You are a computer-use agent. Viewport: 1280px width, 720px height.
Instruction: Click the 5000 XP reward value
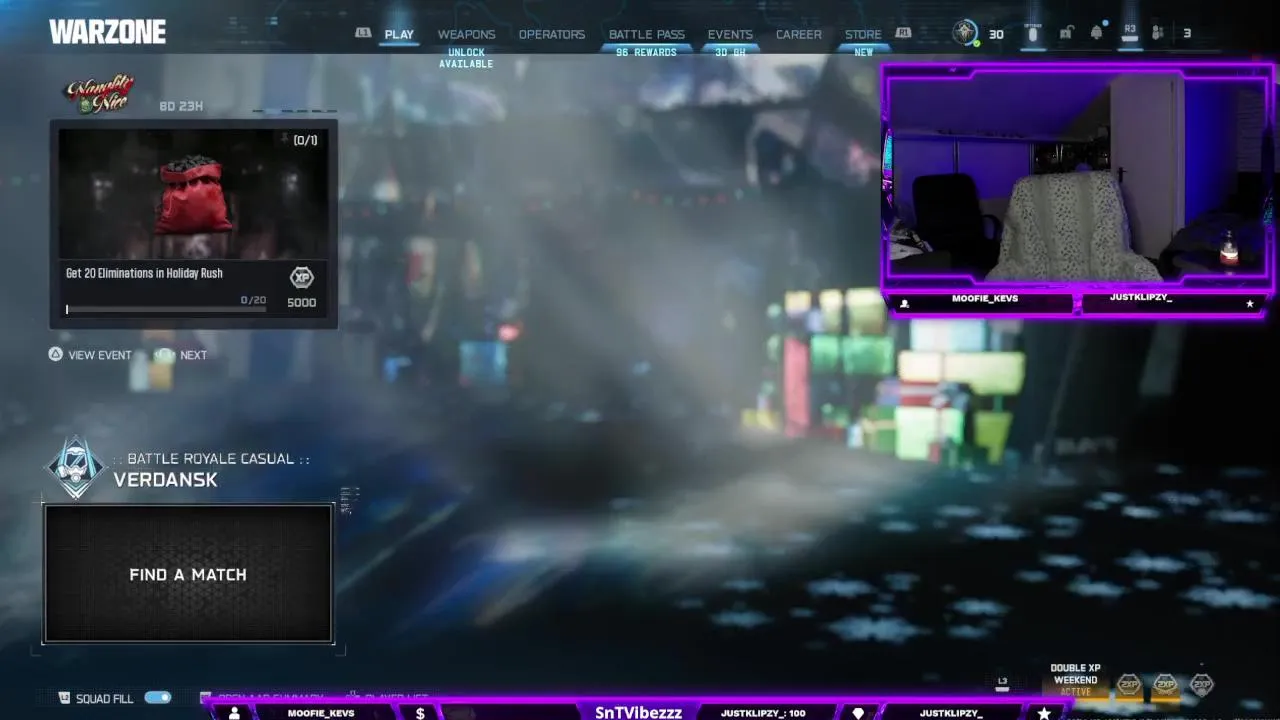301,302
